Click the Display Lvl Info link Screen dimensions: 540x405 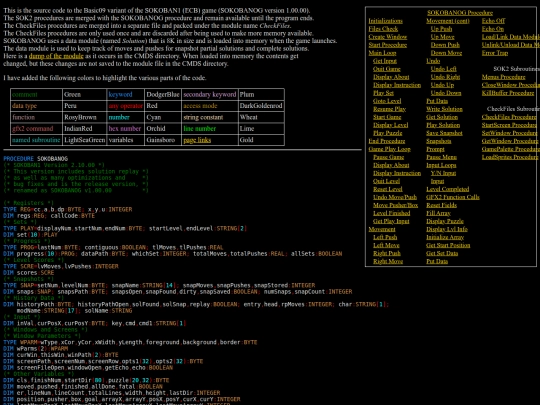[447, 229]
